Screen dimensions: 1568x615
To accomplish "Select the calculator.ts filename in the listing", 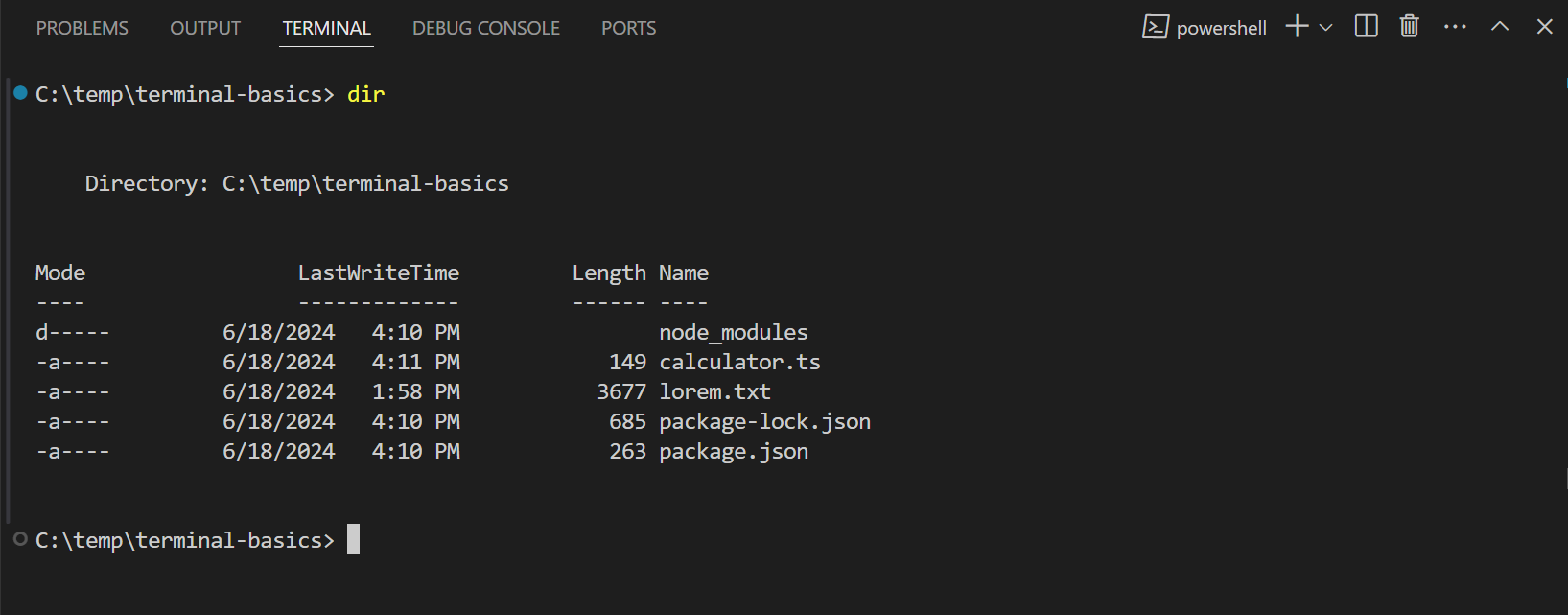I will pos(738,362).
